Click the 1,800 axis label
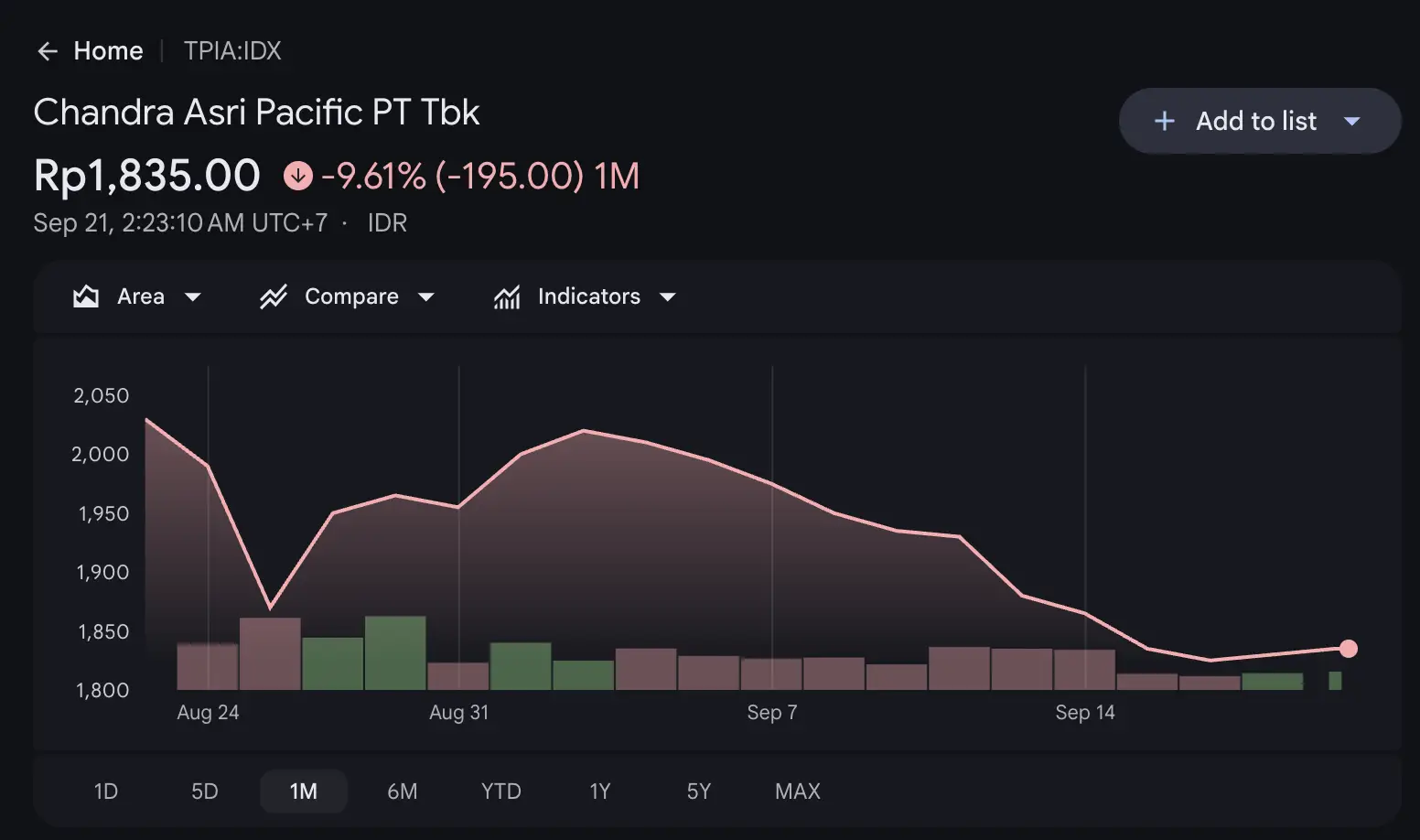The width and height of the screenshot is (1420, 840). 102,690
